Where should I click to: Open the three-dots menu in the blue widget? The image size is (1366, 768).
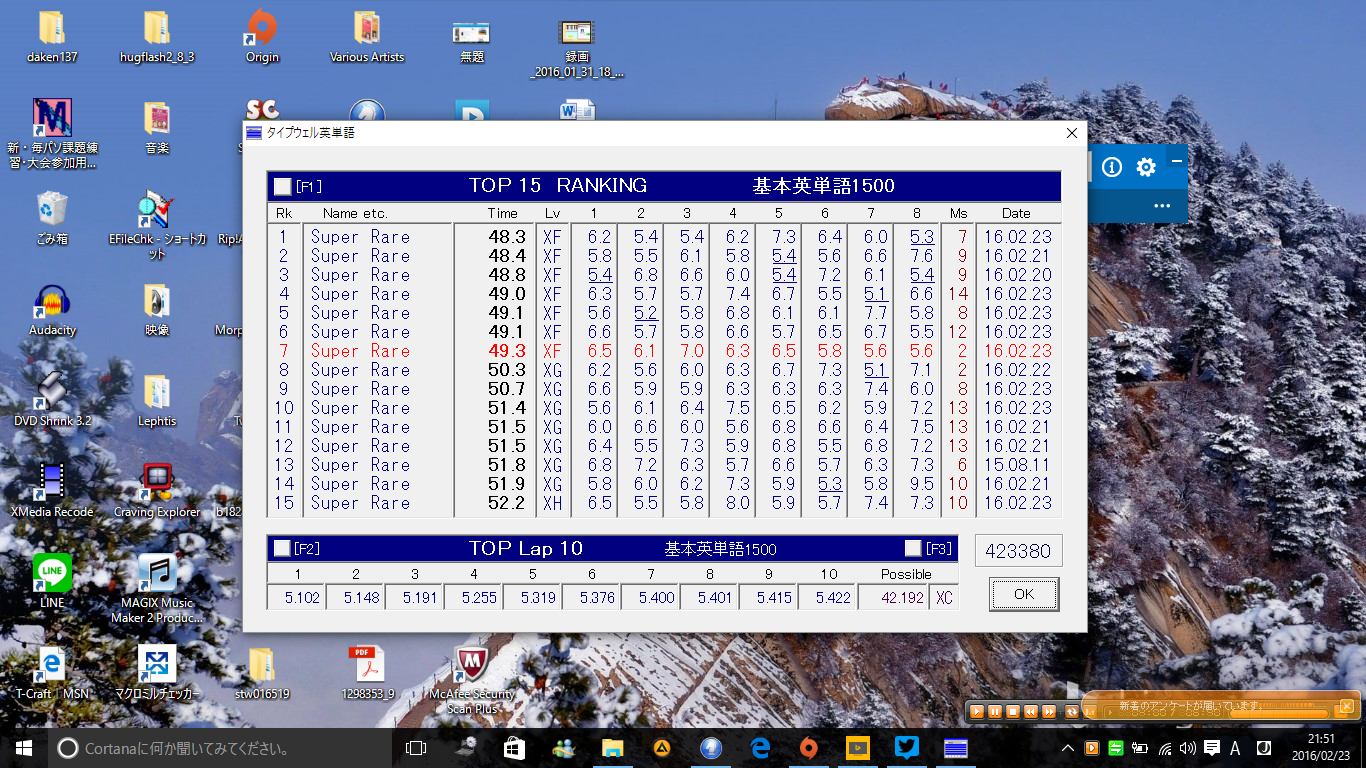(1161, 206)
